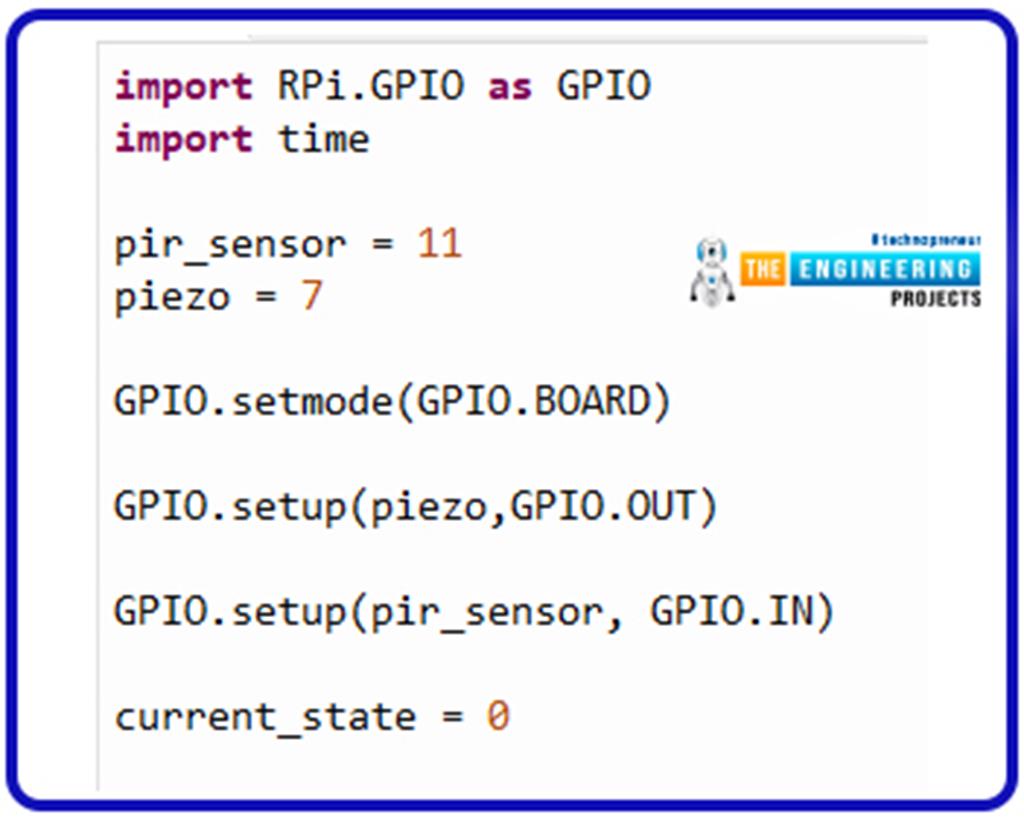Click the GPIO.setmode(GPIO.BOARD) line

click(393, 401)
